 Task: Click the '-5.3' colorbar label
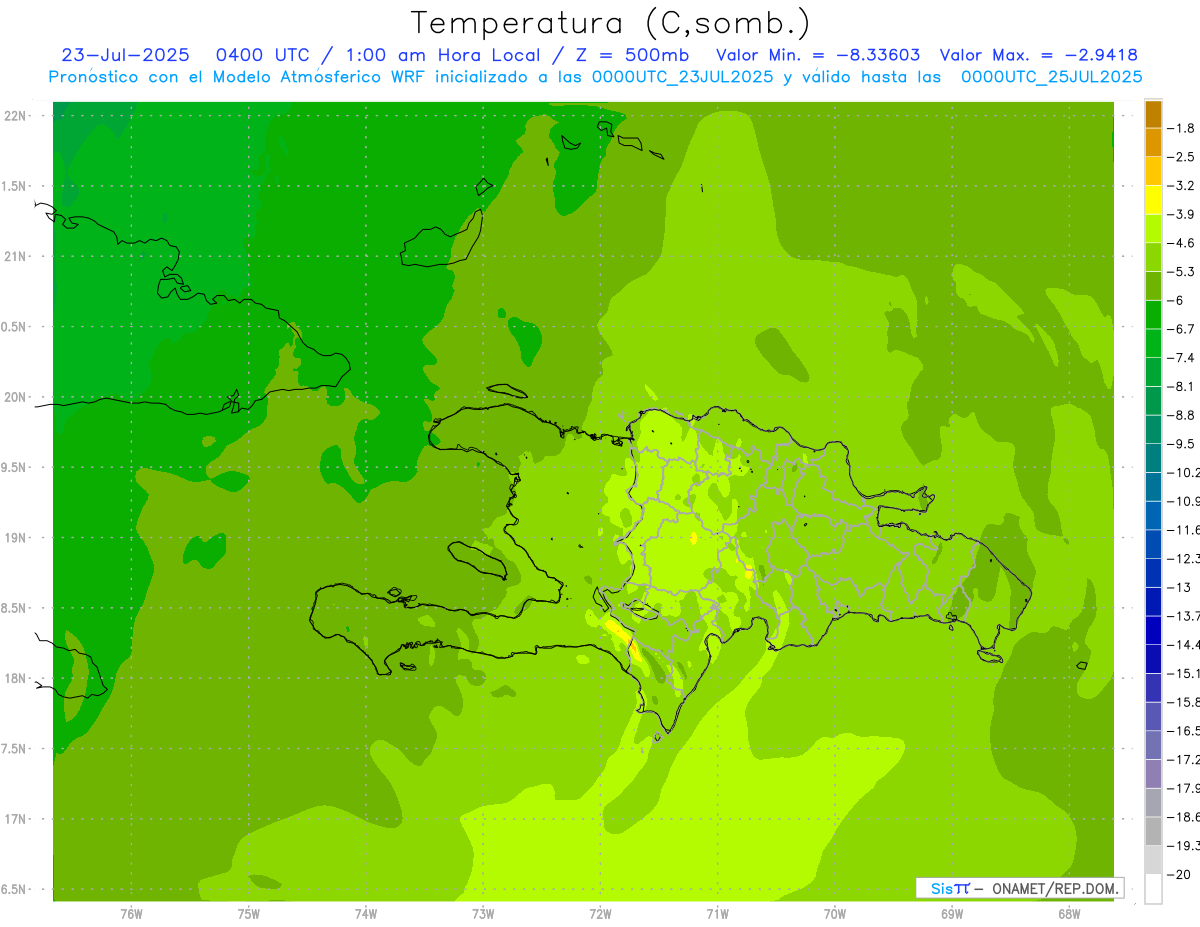coord(1183,271)
